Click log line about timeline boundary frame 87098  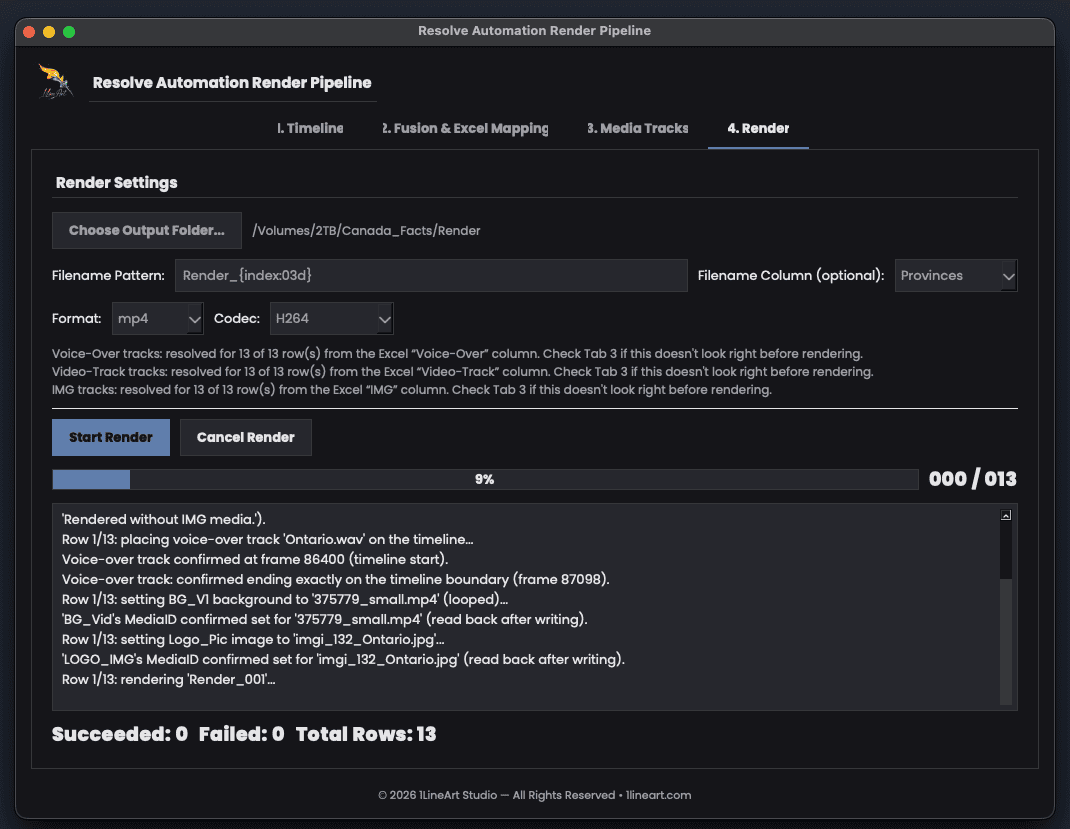click(x=336, y=579)
